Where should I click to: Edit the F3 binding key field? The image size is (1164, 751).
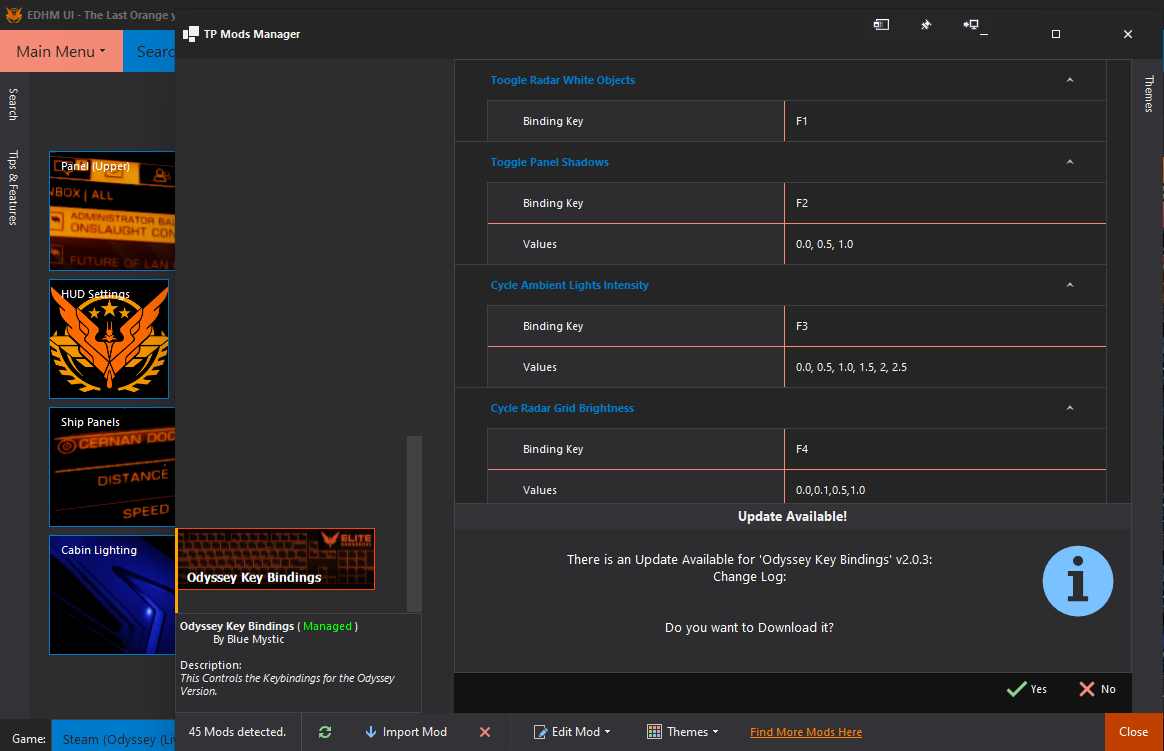pyautogui.click(x=945, y=327)
